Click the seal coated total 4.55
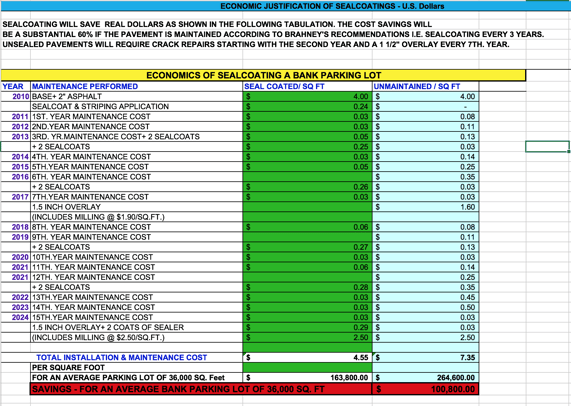Viewport: 571px width, 406px height. 307,357
